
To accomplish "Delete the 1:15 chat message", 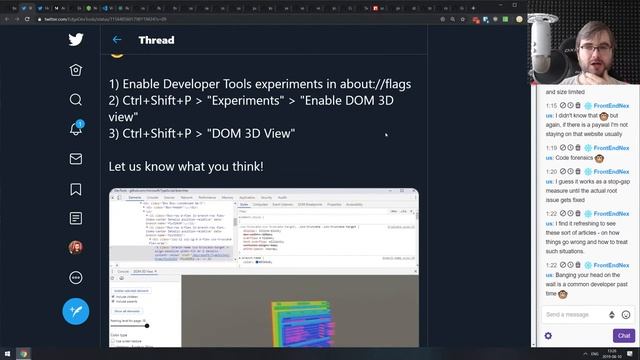I will click(578, 106).
